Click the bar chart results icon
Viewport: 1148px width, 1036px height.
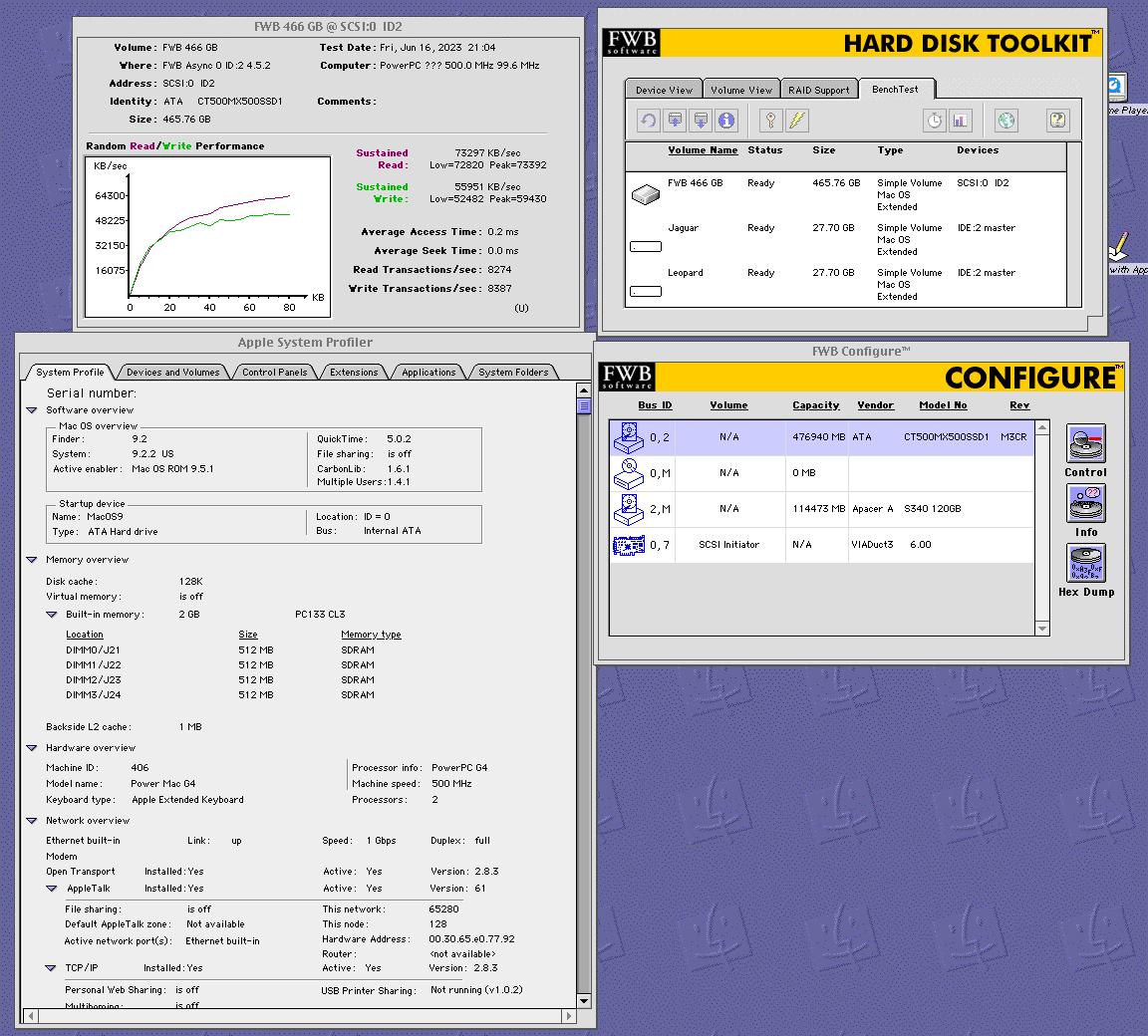click(960, 121)
